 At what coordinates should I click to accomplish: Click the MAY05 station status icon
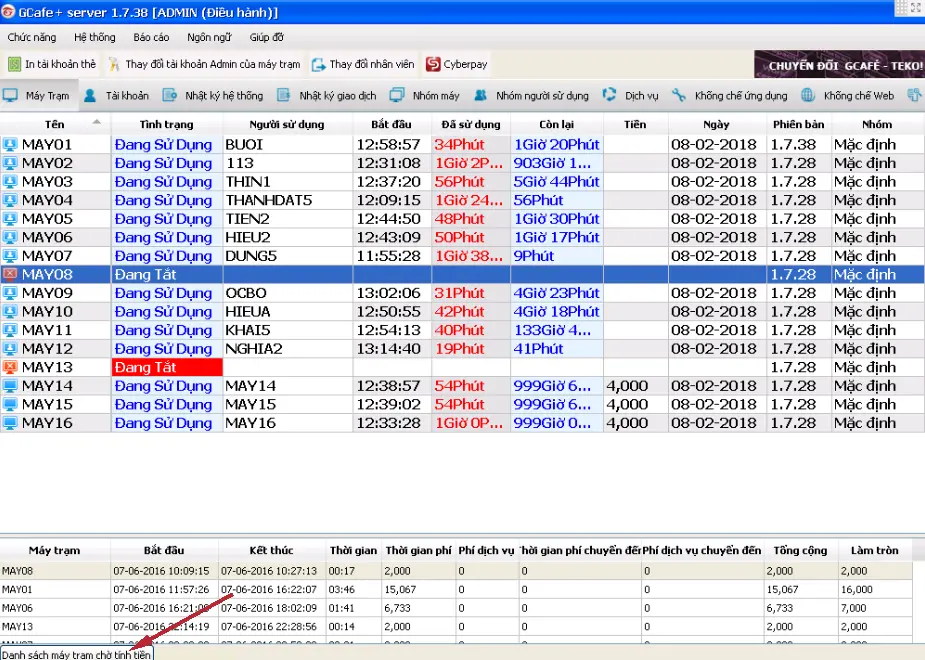click(10, 219)
